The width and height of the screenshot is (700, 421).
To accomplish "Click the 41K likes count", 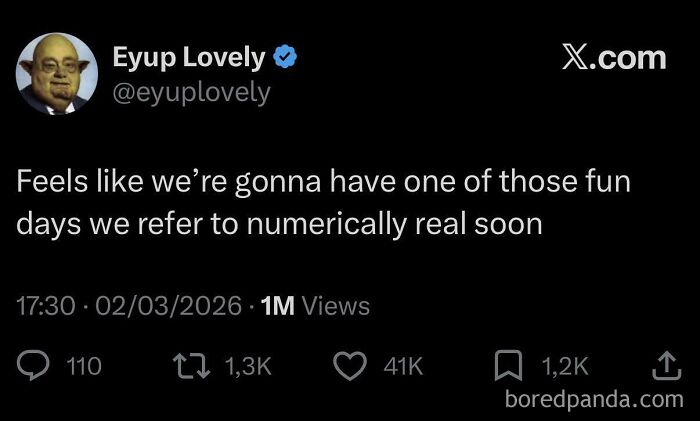I will 403,366.
